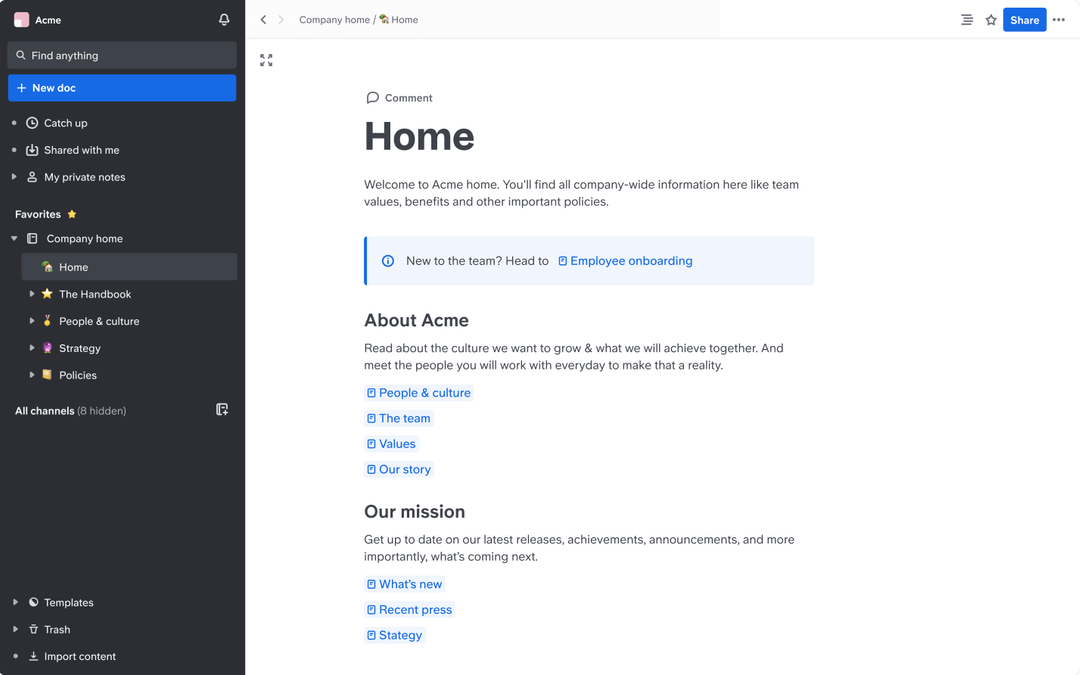This screenshot has width=1080, height=675.
Task: Expand The Handbook section
Action: pyautogui.click(x=32, y=294)
